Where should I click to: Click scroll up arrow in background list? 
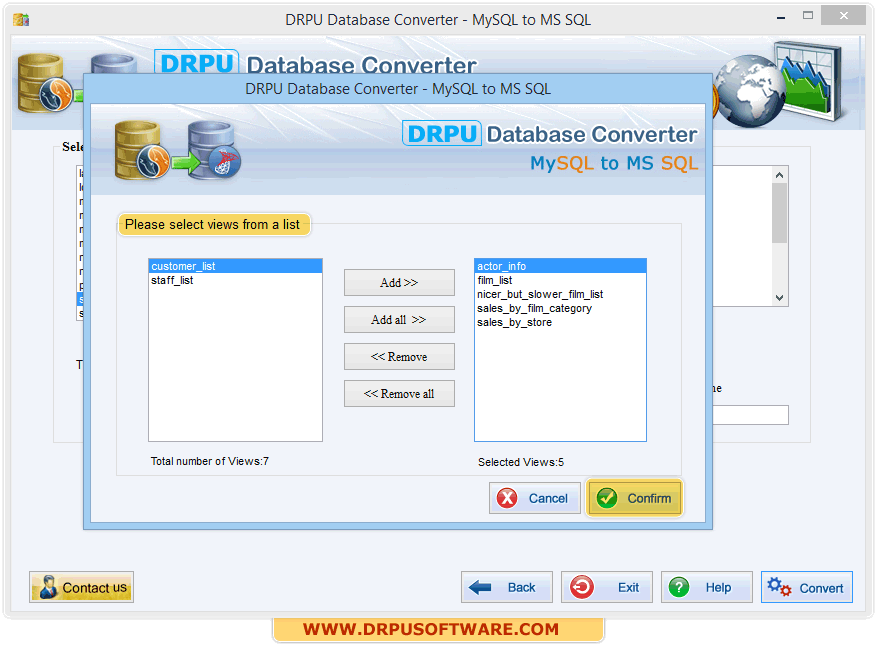click(x=780, y=175)
